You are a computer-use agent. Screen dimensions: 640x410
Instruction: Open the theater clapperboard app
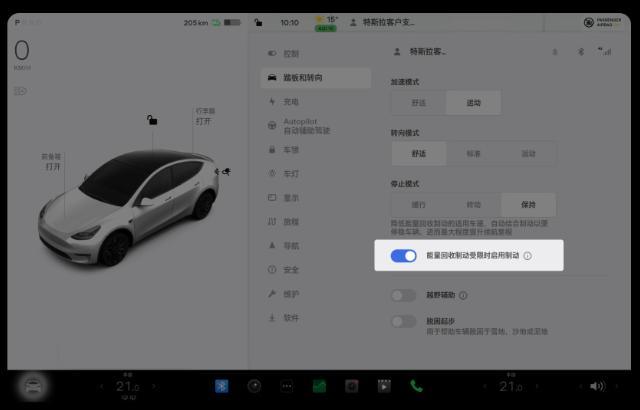point(384,386)
